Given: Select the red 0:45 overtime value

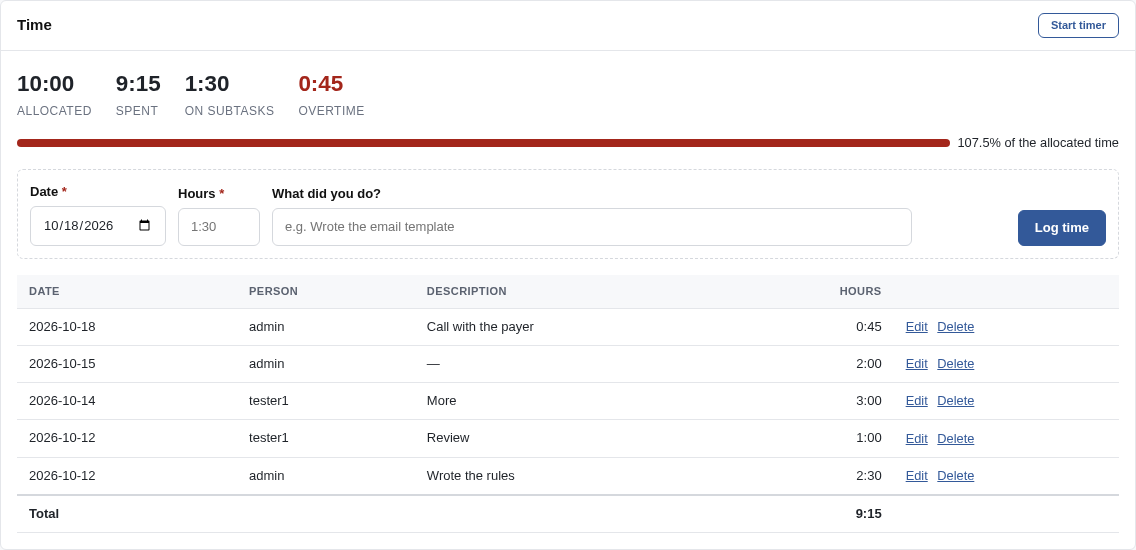Looking at the screenshot, I should [x=321, y=83].
